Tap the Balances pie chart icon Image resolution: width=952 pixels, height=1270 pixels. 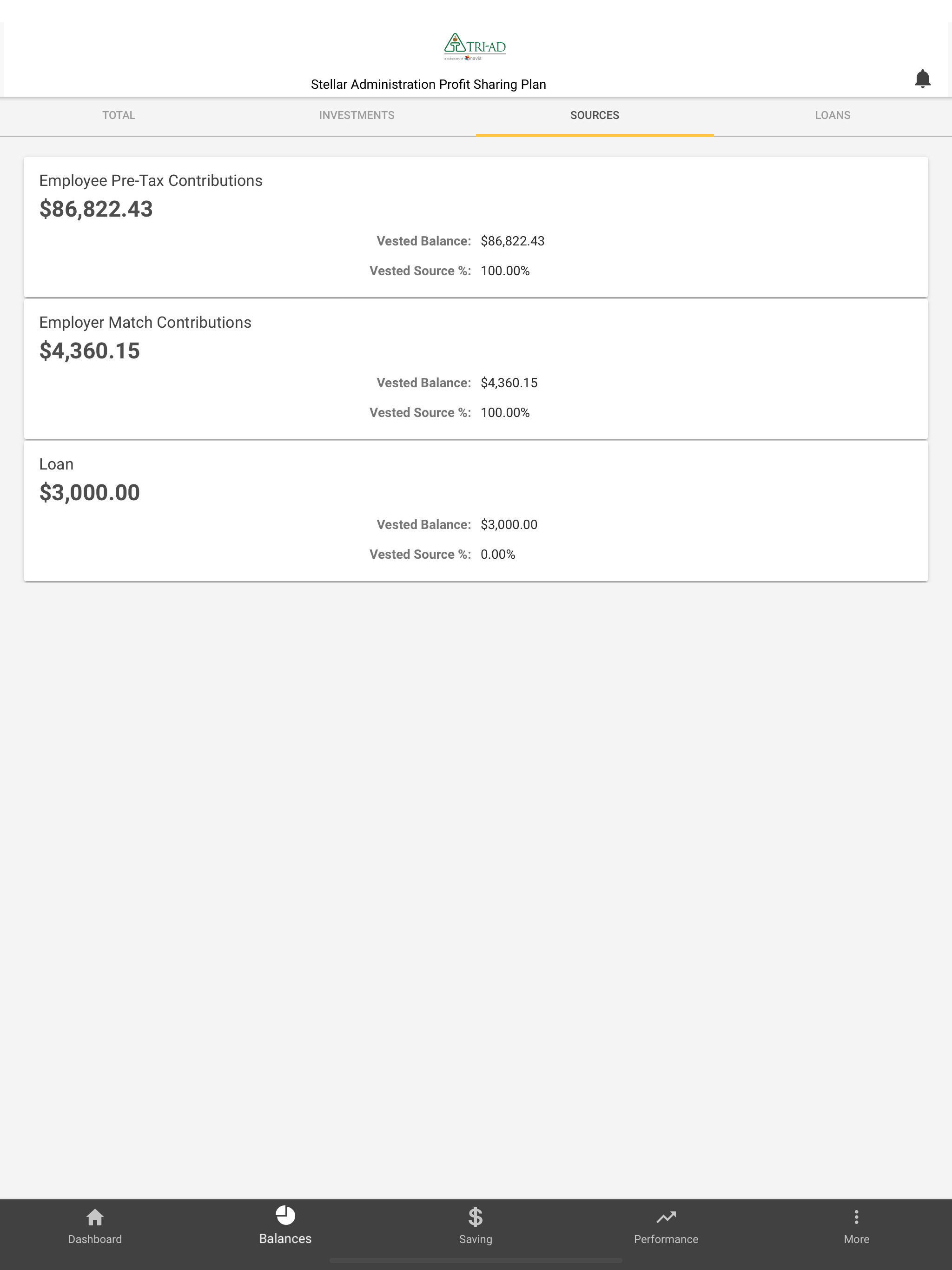click(x=285, y=1215)
